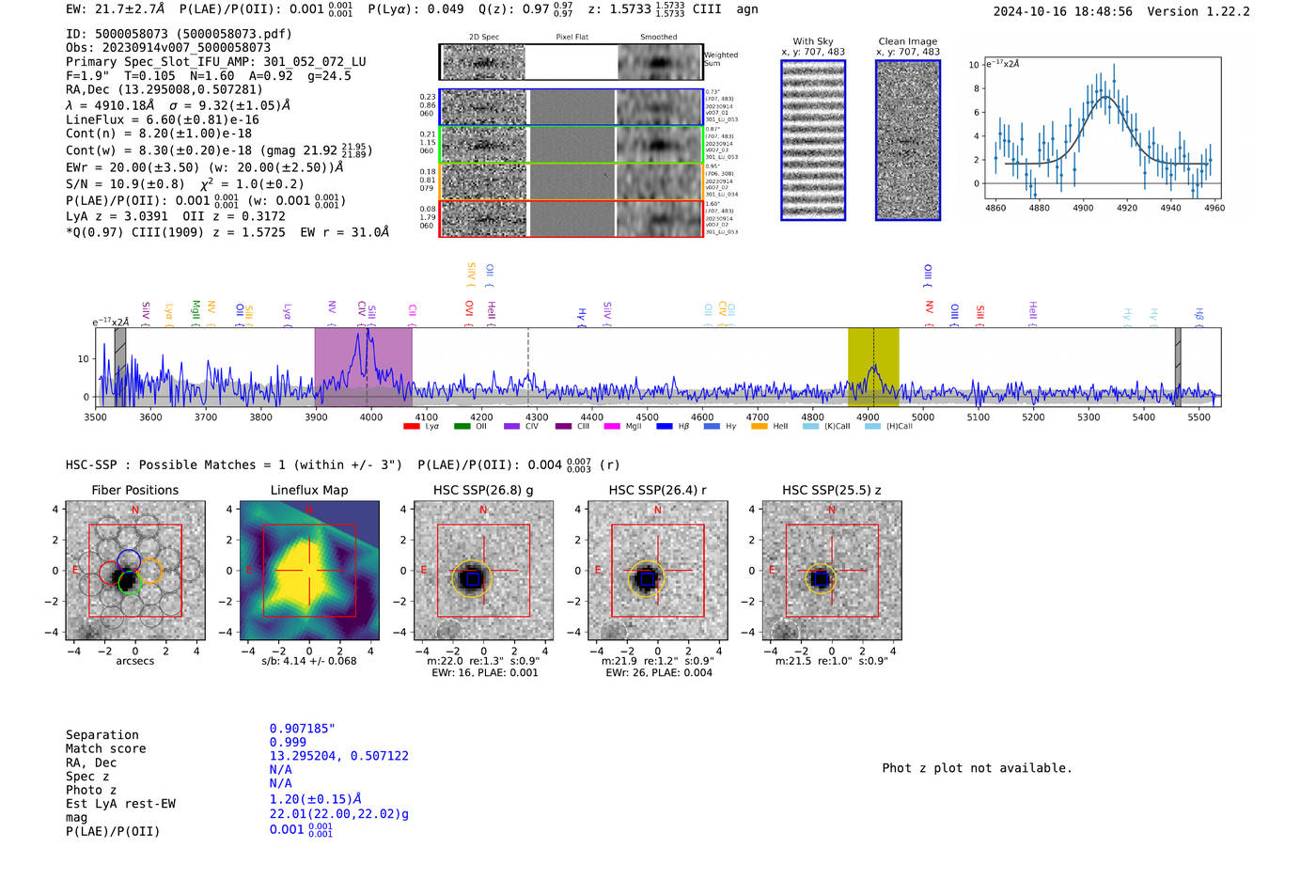Open the Fiber Positions image
The width and height of the screenshot is (1316, 896).
(x=135, y=571)
